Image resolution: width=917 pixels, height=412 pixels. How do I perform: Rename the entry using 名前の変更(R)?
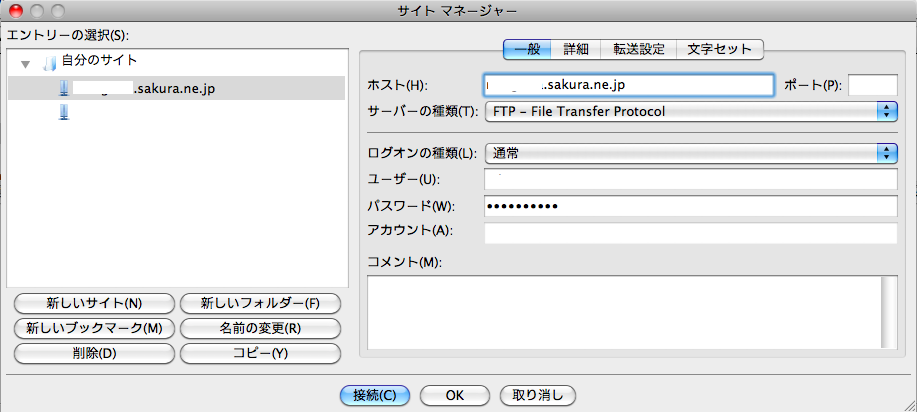tap(260, 328)
